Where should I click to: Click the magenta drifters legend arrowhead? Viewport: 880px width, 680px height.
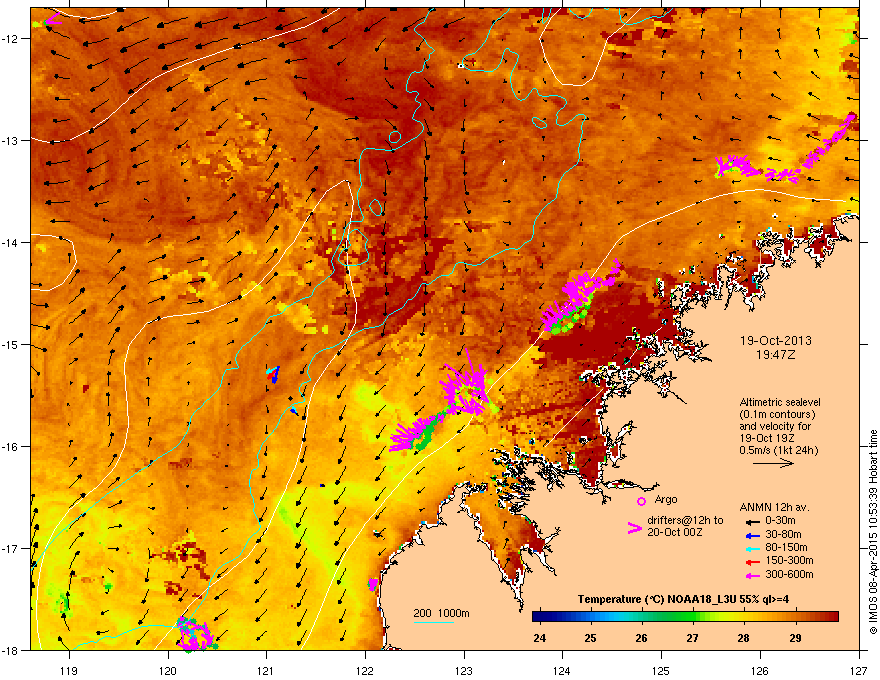click(x=634, y=527)
